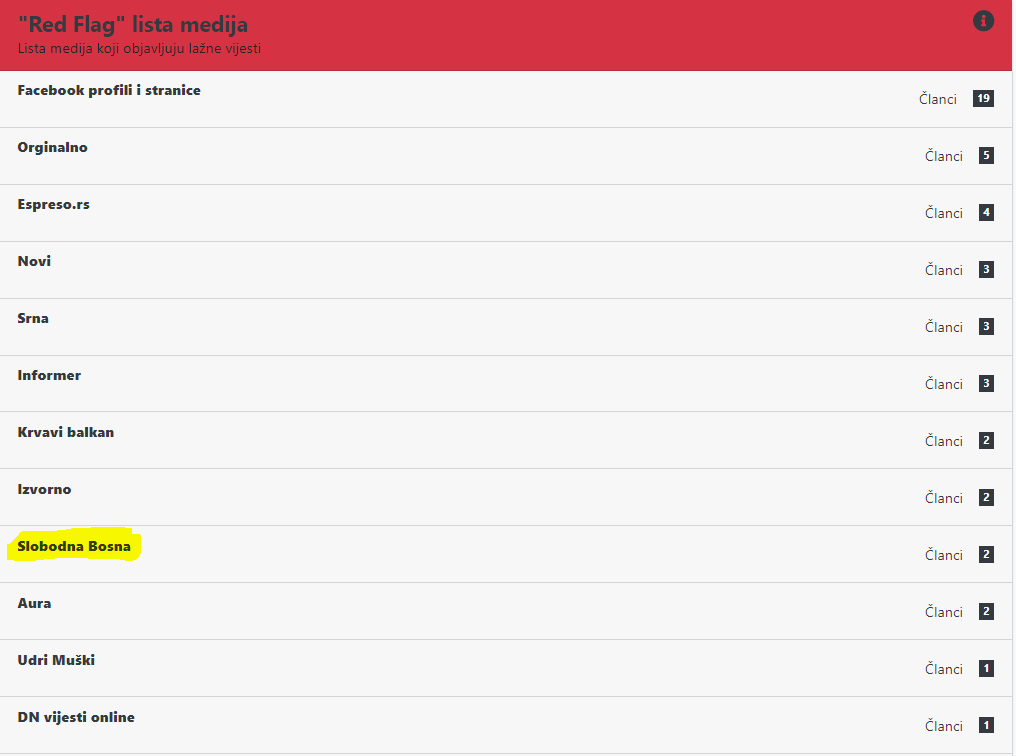Click the 1 badge for Udri Muški
The image size is (1016, 756).
pos(986,669)
